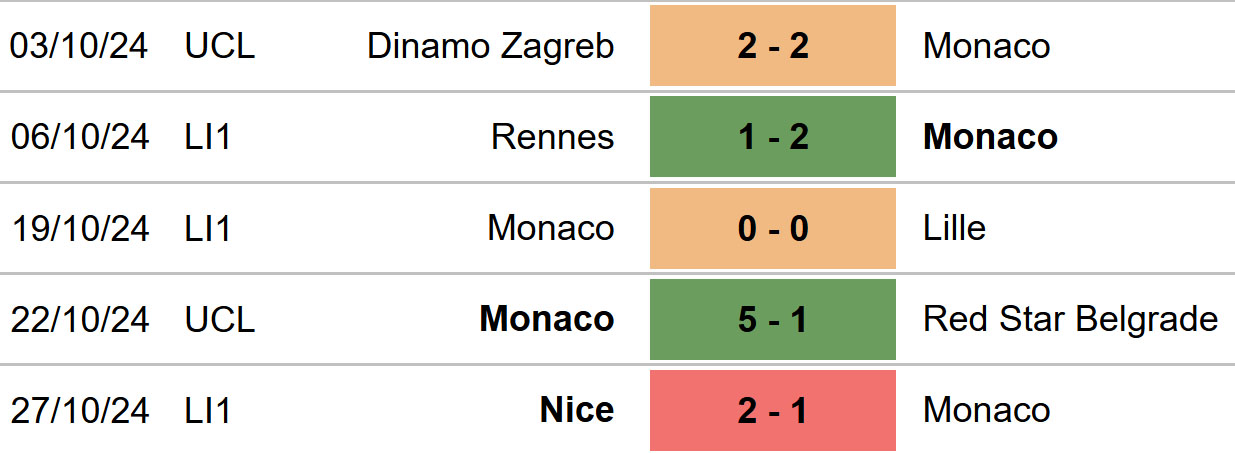Open Red Star Belgrade team page
The image size is (1235, 453).
point(1071,319)
